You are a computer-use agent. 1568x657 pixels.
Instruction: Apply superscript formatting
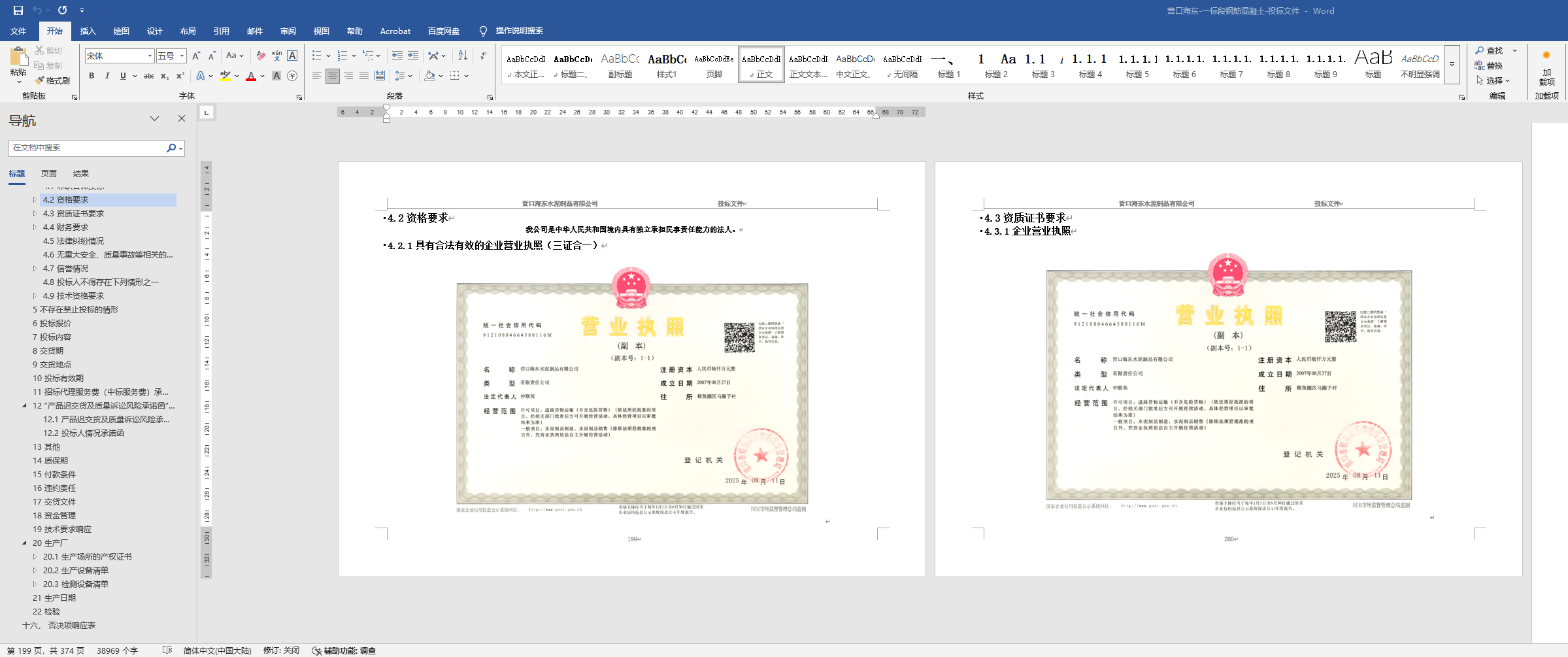pyautogui.click(x=180, y=76)
